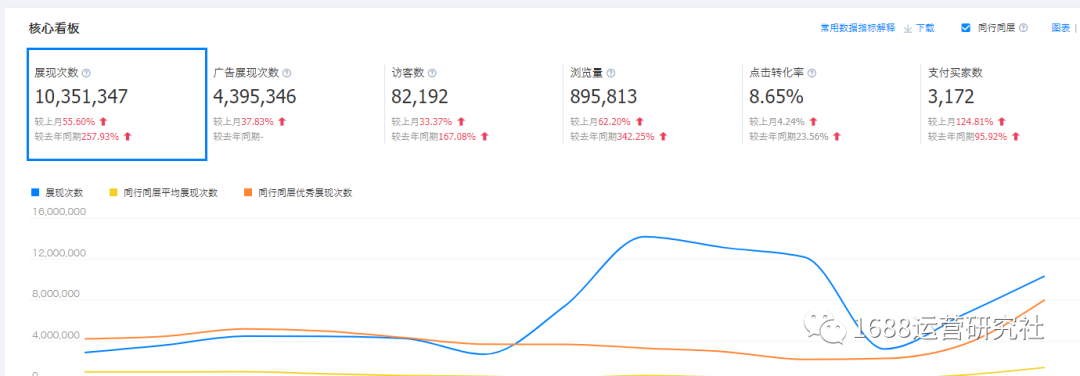Select the 展现次数 metric card
The height and width of the screenshot is (376, 1080).
(117, 104)
